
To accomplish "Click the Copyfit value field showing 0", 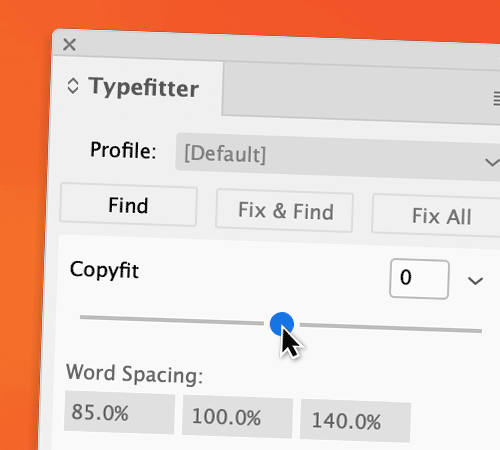I will pyautogui.click(x=419, y=279).
